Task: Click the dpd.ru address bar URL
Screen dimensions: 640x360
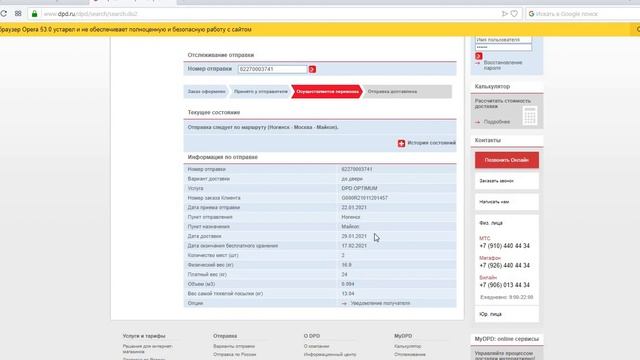Action: coord(90,14)
